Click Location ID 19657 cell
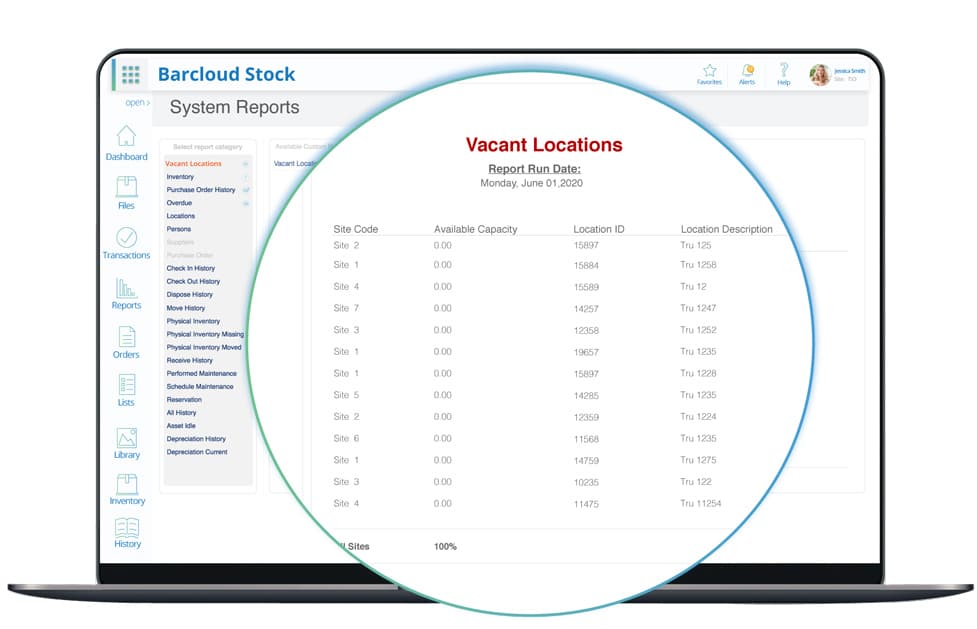 point(586,352)
